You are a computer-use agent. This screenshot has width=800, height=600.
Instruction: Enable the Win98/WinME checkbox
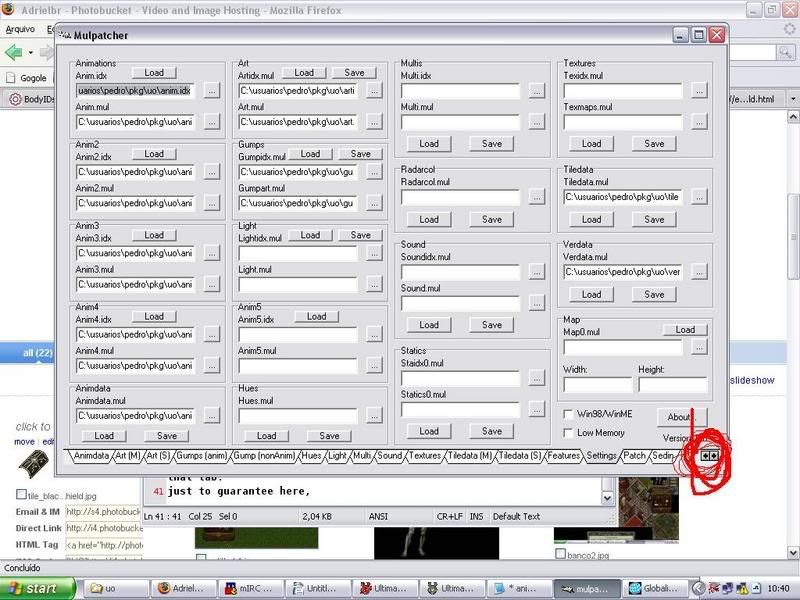568,413
